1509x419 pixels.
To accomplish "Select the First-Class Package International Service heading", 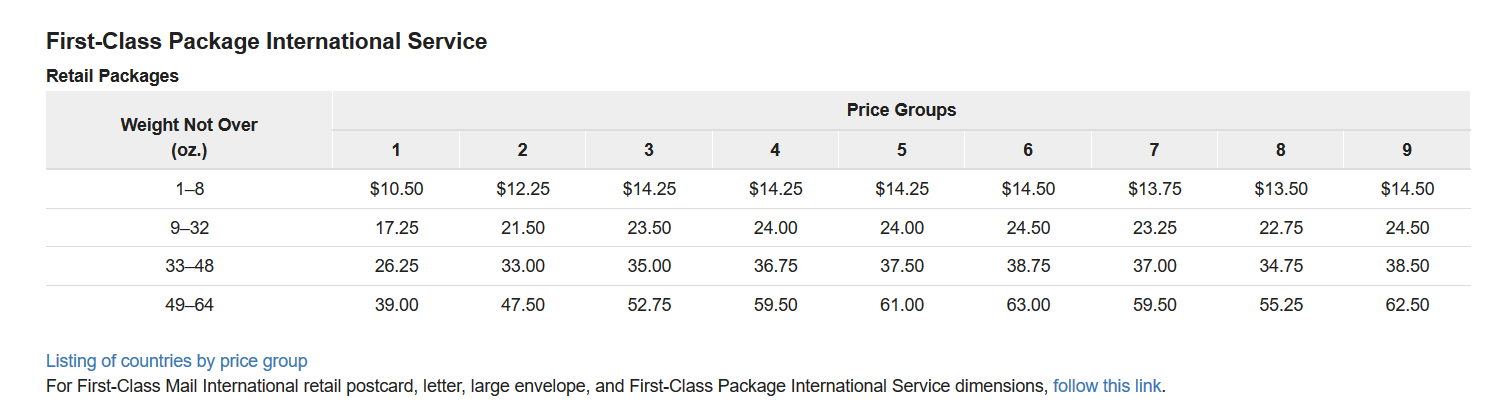I will pyautogui.click(x=267, y=42).
